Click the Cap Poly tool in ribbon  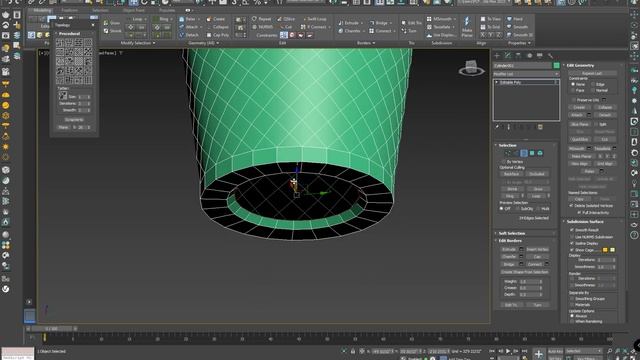pyautogui.click(x=218, y=35)
